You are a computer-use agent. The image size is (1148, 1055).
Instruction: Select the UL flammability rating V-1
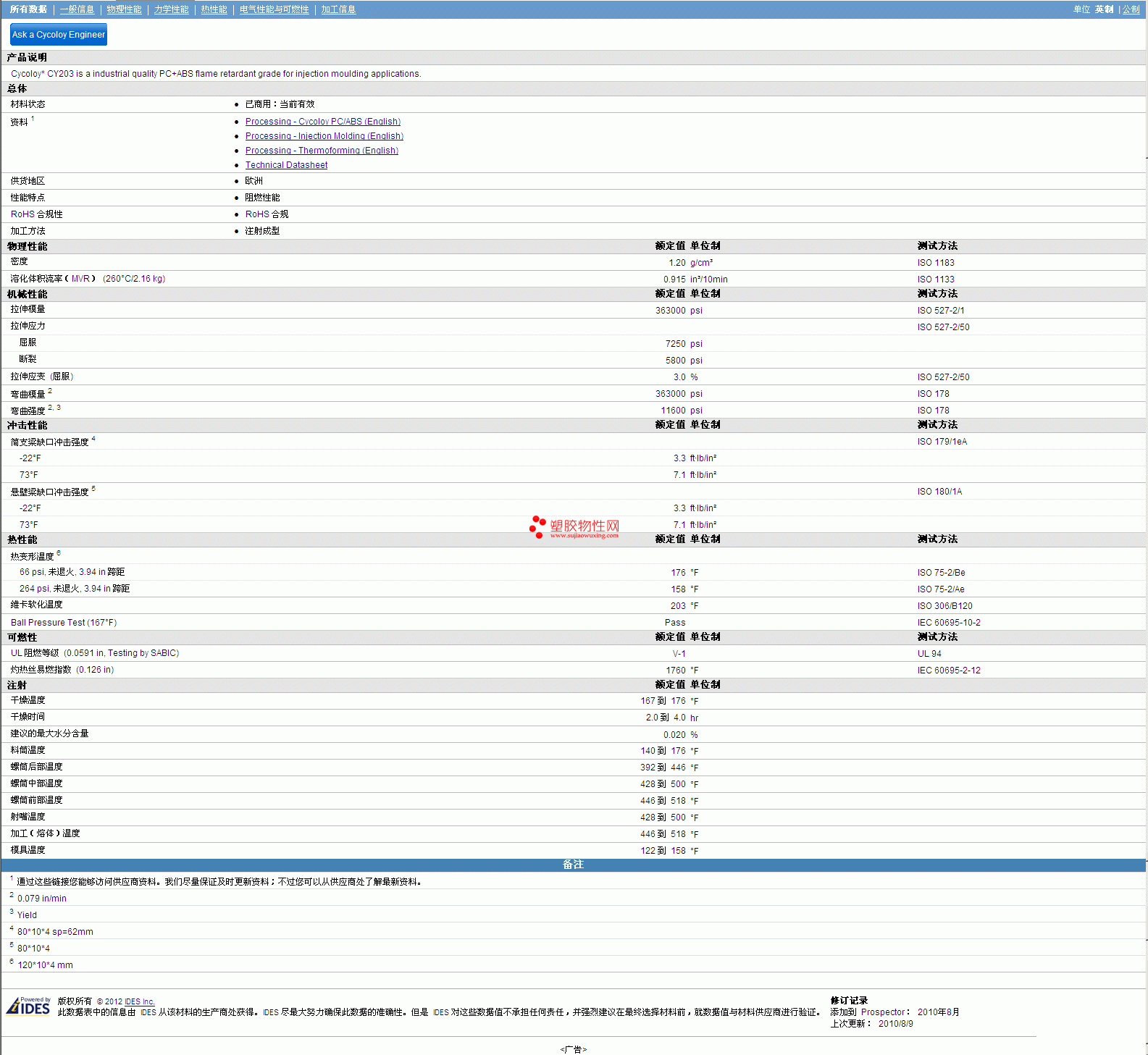click(679, 654)
